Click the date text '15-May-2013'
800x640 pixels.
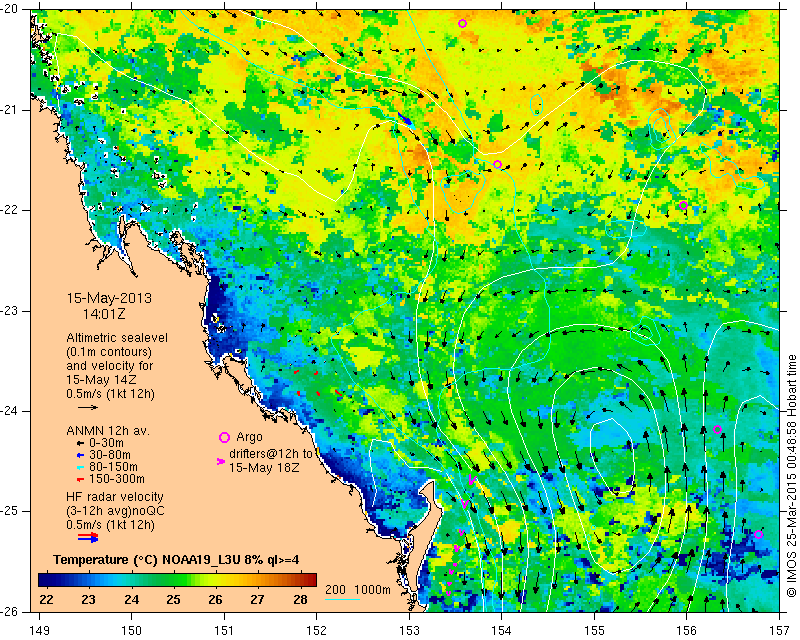click(109, 298)
